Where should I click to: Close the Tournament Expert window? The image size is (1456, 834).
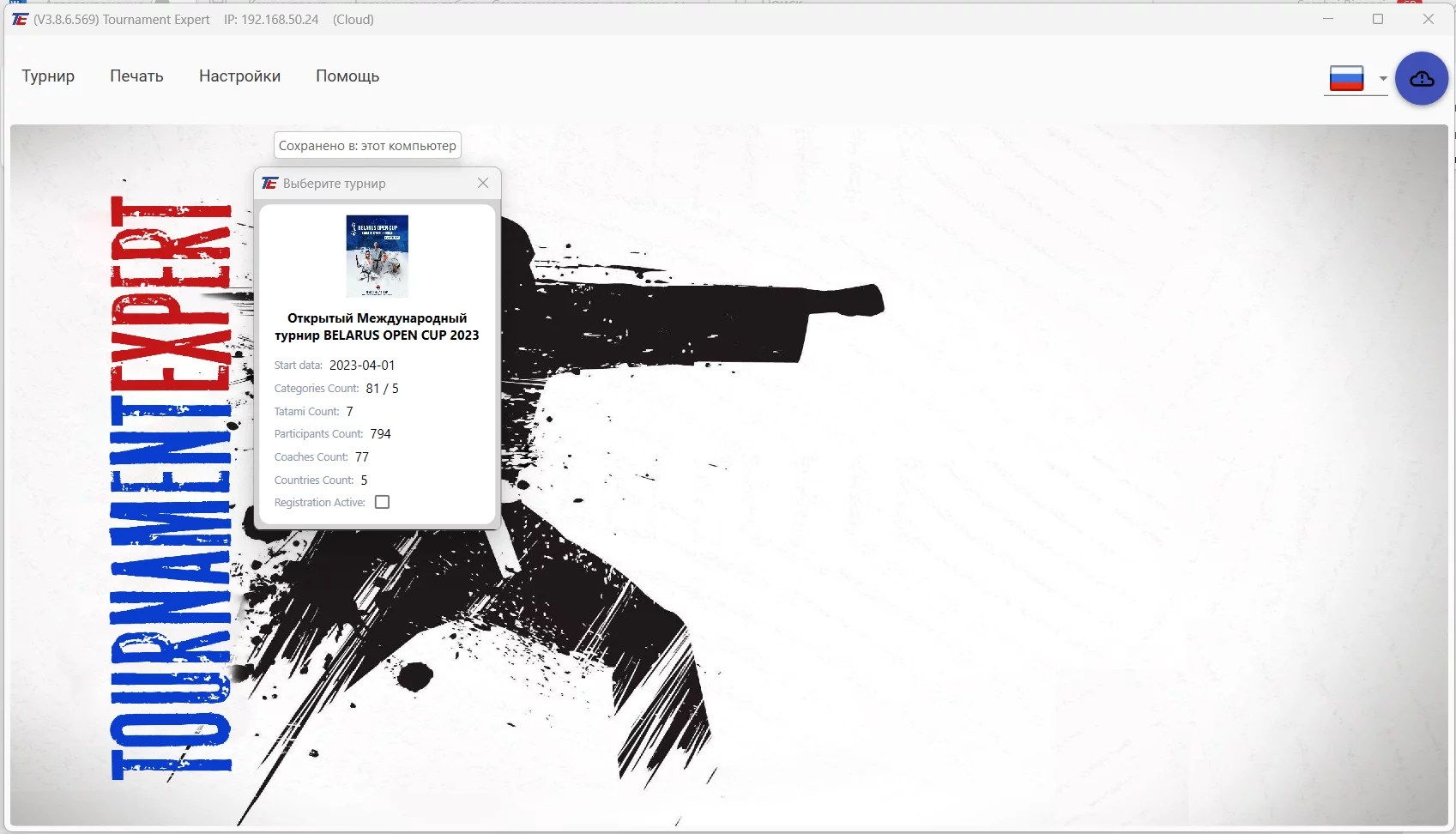(x=1429, y=19)
